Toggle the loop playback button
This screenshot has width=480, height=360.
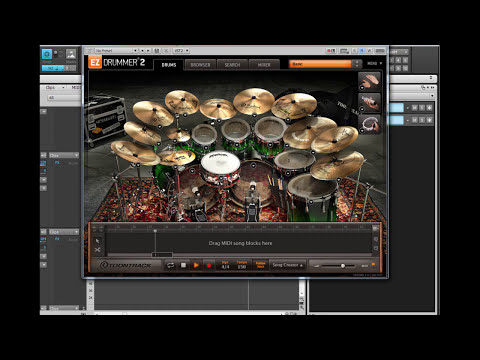click(x=170, y=265)
